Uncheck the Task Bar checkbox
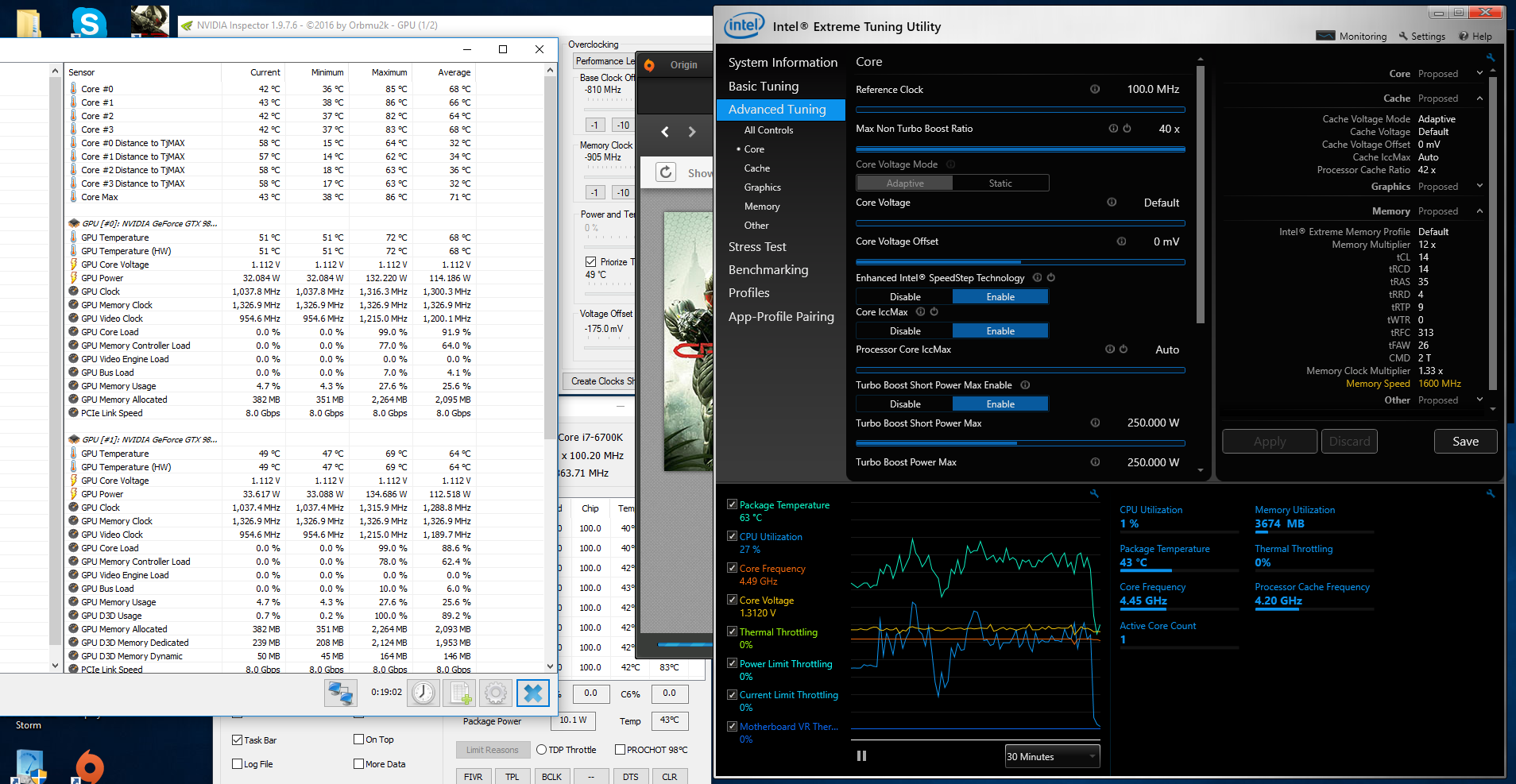This screenshot has height=784, width=1516. 237,740
